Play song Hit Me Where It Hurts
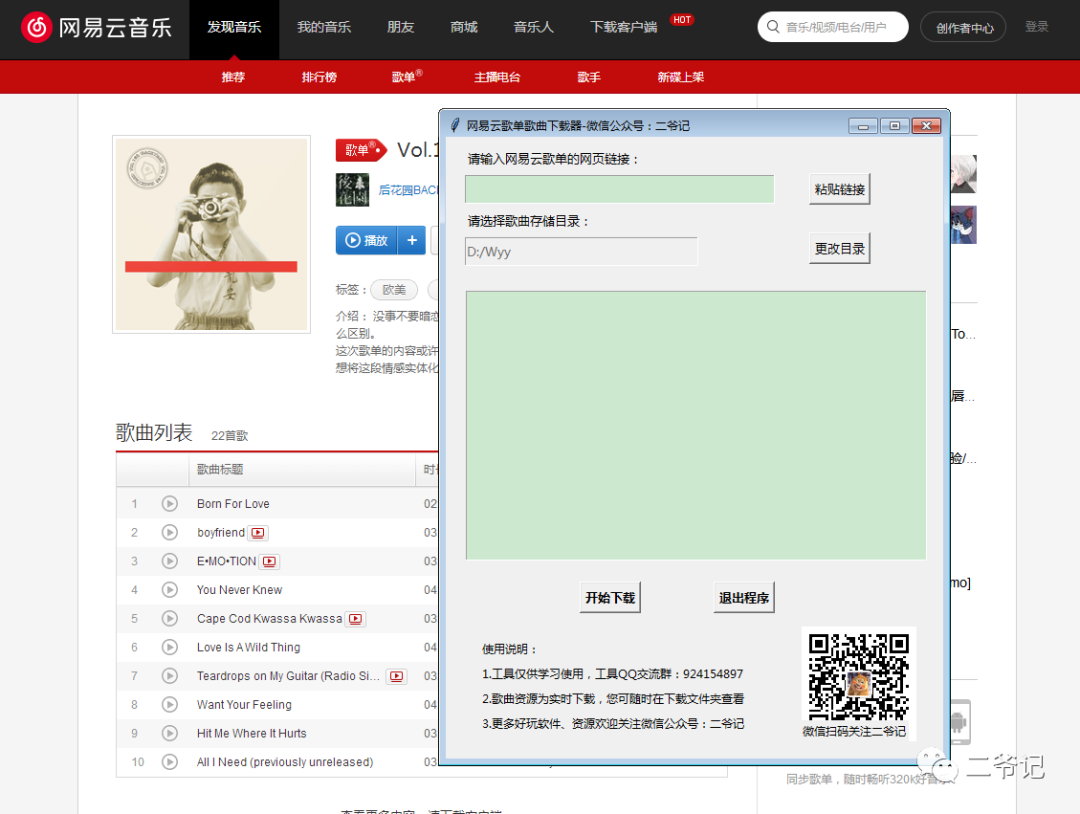The image size is (1080, 814). [169, 733]
